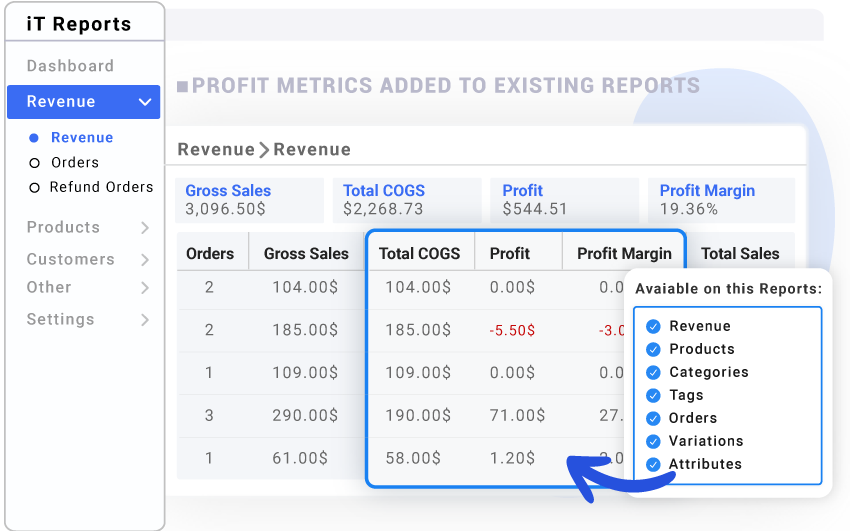Toggle the Variations report checkmark
850x531 pixels.
pyautogui.click(x=653, y=442)
